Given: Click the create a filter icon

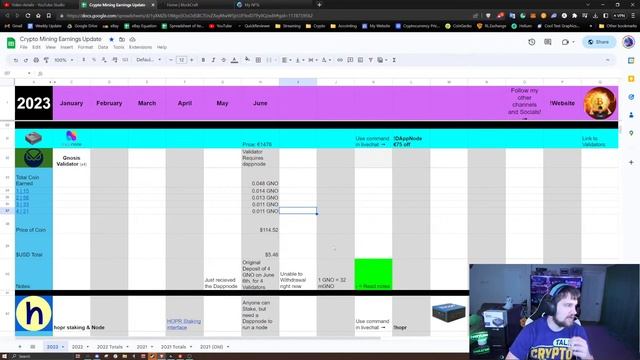Looking at the screenshot, I should point(371,60).
